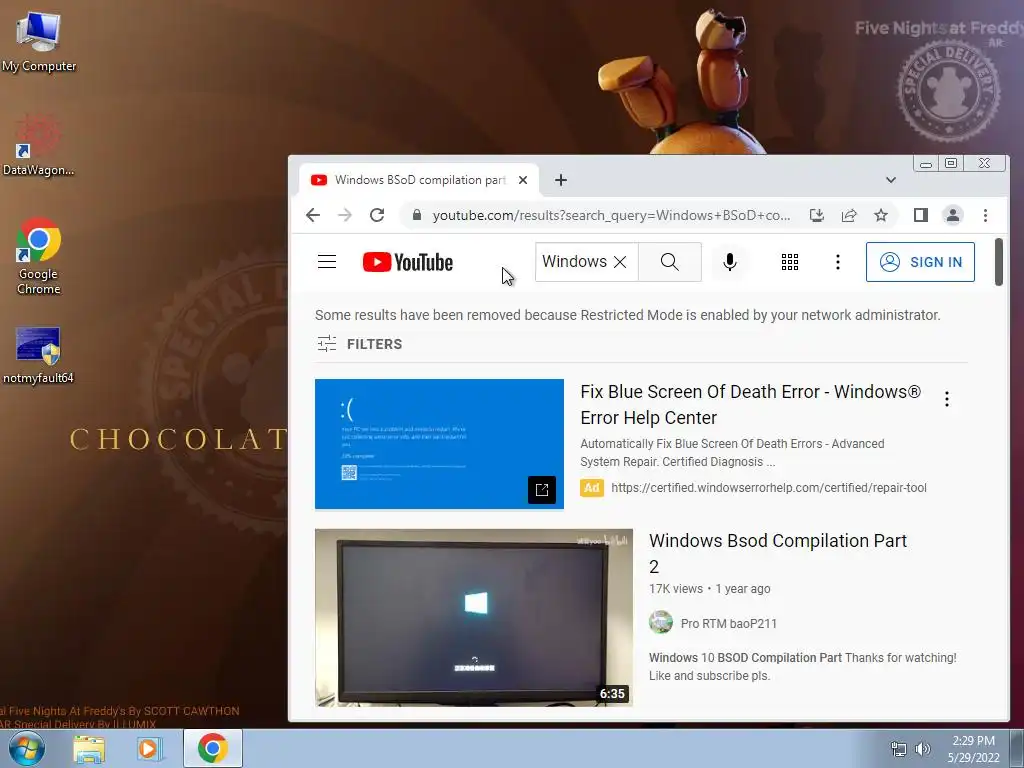Open Windows Bsod Compilation Part 2 title
Viewport: 1024px width, 768px height.
778,553
